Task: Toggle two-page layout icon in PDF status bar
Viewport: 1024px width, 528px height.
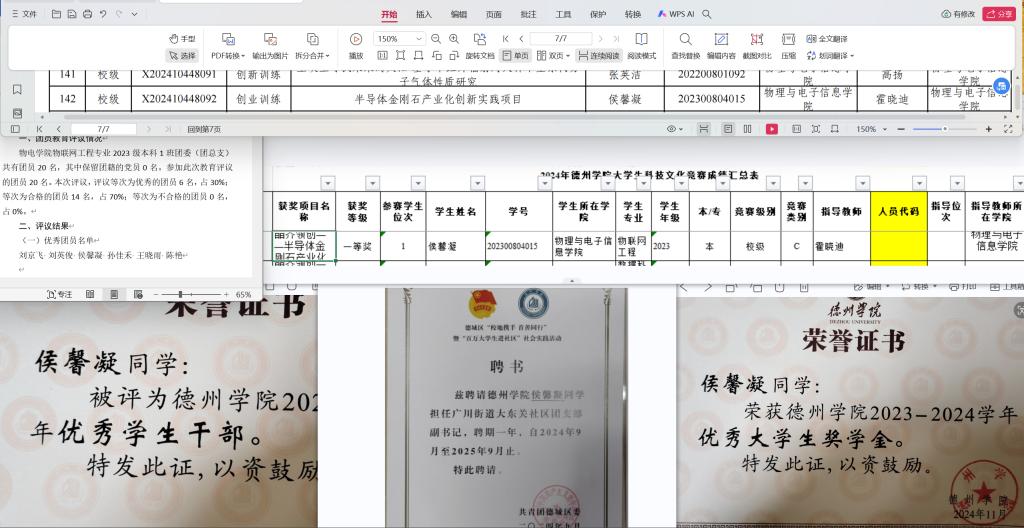Action: 748,129
